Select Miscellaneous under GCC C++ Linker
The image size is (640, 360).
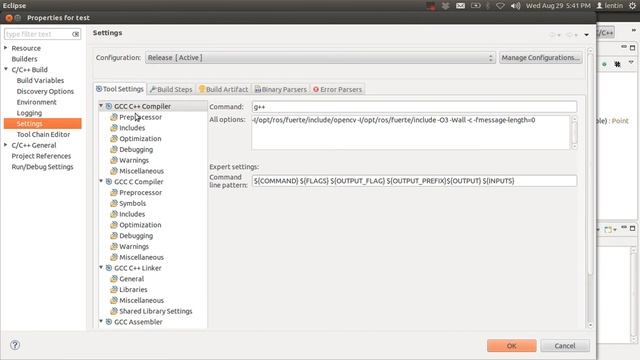pyautogui.click(x=141, y=300)
